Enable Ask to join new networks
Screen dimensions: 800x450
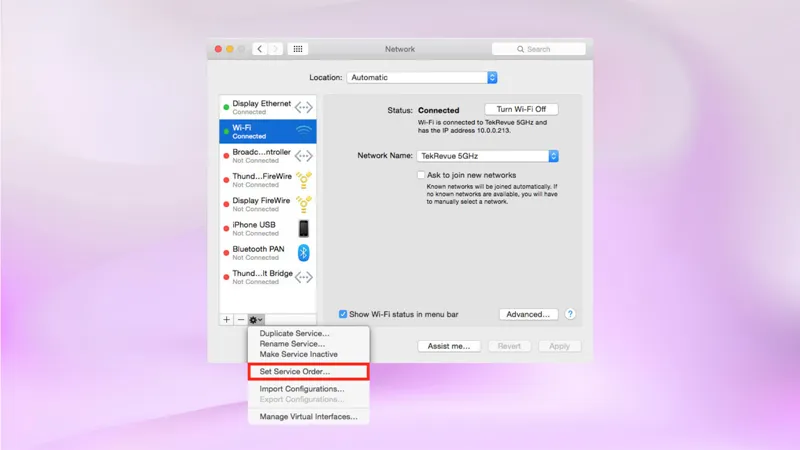(x=421, y=175)
